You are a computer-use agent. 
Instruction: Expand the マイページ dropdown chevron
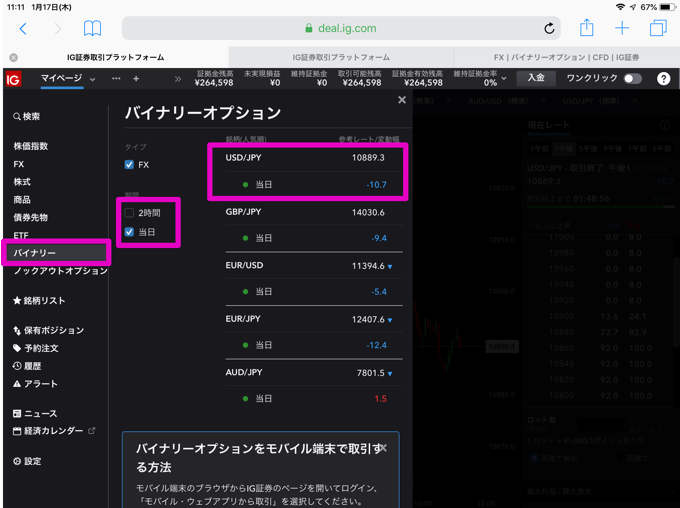(92, 80)
